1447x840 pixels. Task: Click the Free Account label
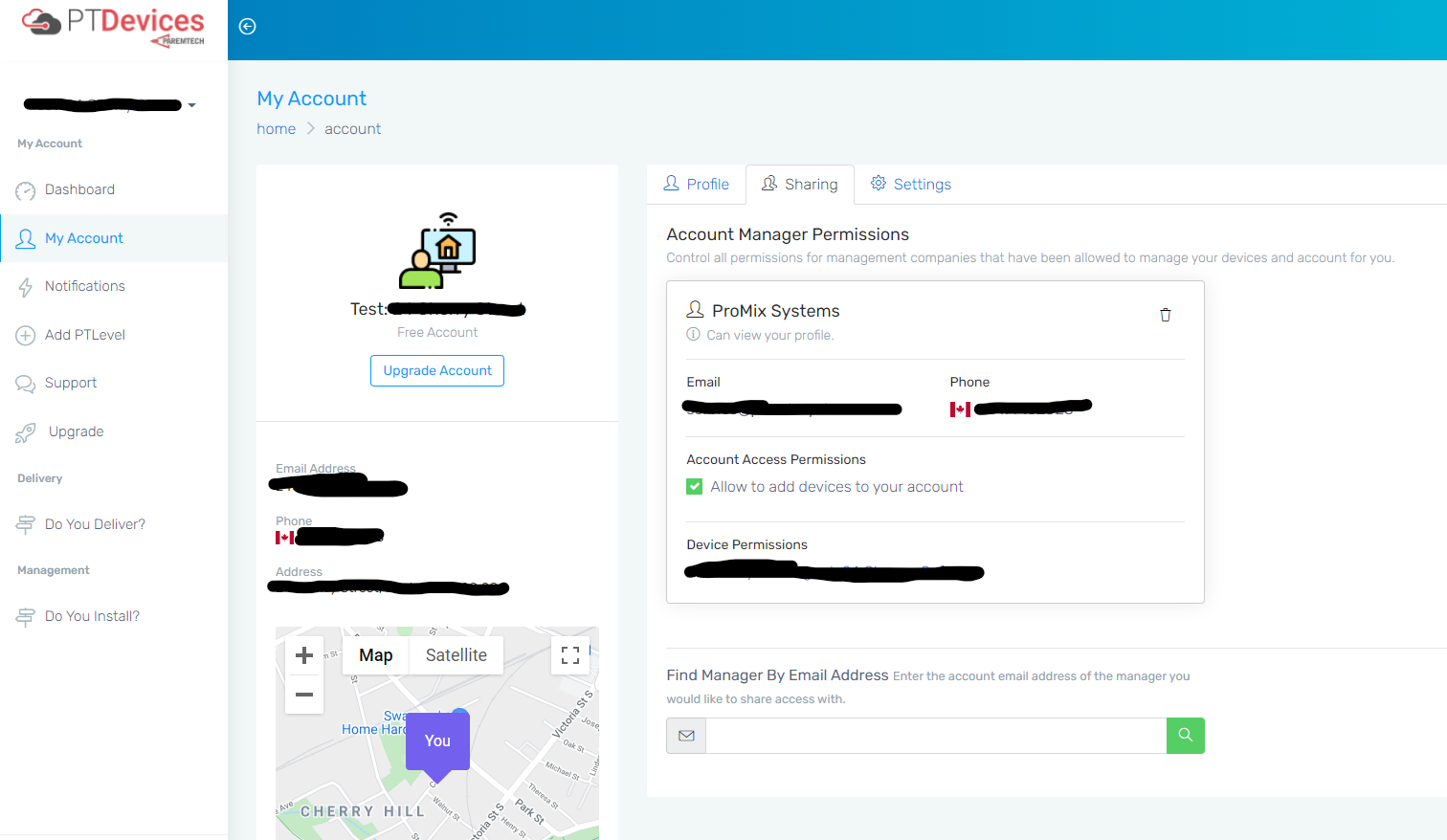coord(437,332)
